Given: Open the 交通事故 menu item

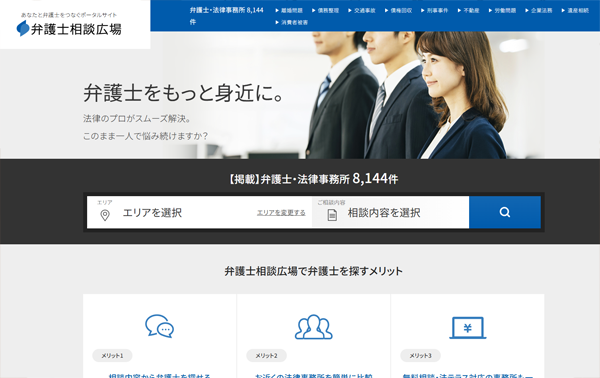Looking at the screenshot, I should coord(362,11).
